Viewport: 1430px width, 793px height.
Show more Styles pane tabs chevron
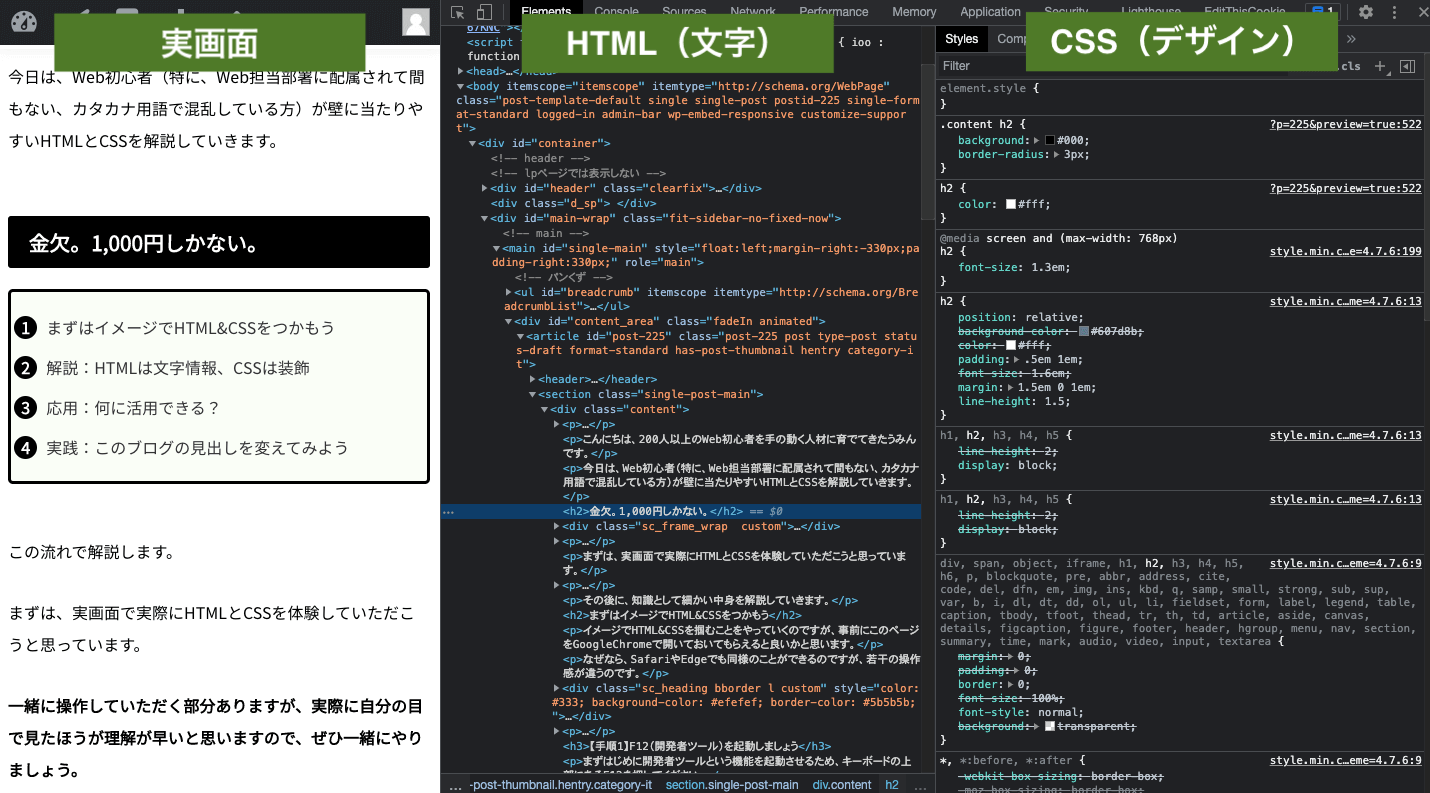coord(1351,39)
